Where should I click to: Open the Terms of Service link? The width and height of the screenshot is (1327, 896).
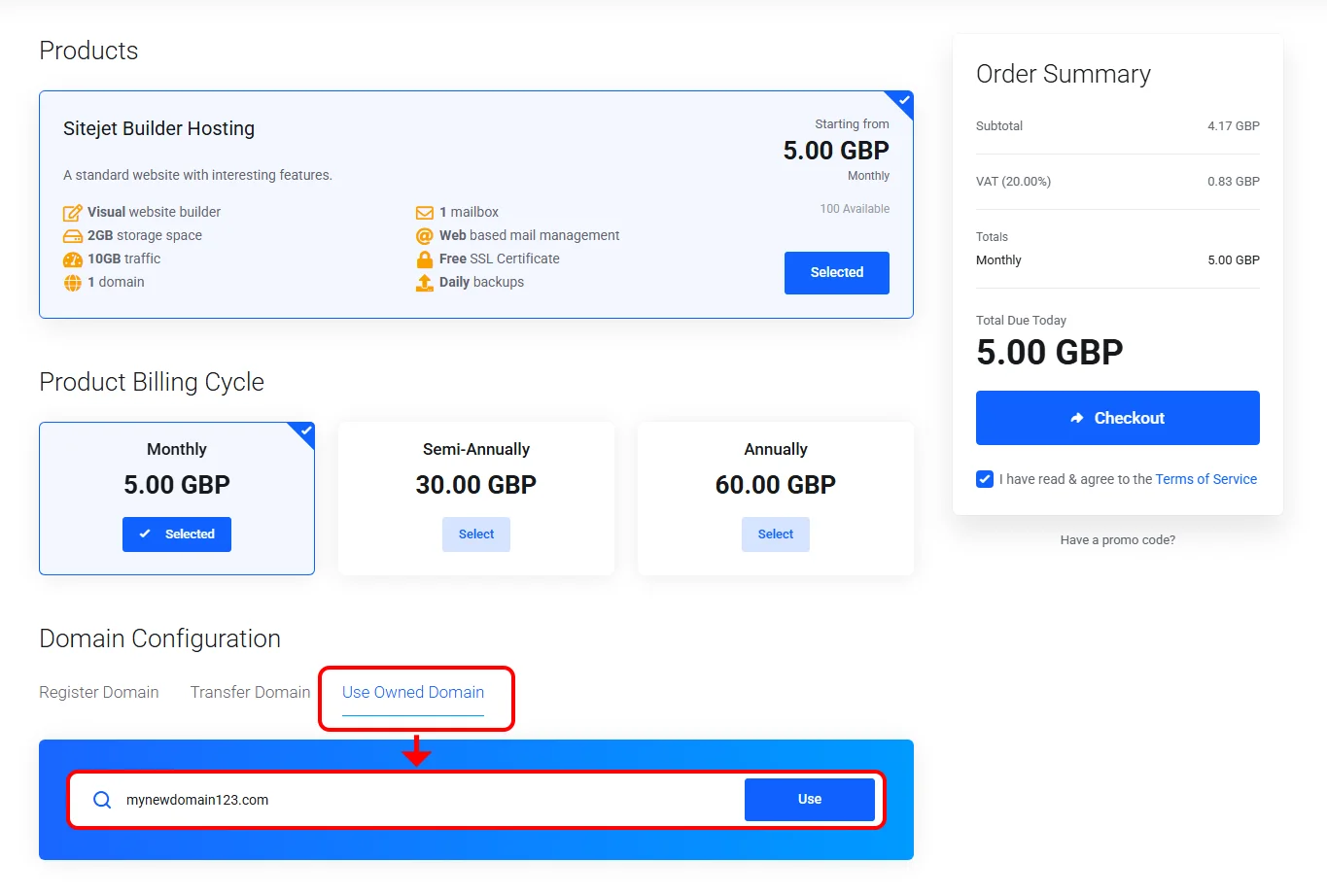tap(1205, 479)
